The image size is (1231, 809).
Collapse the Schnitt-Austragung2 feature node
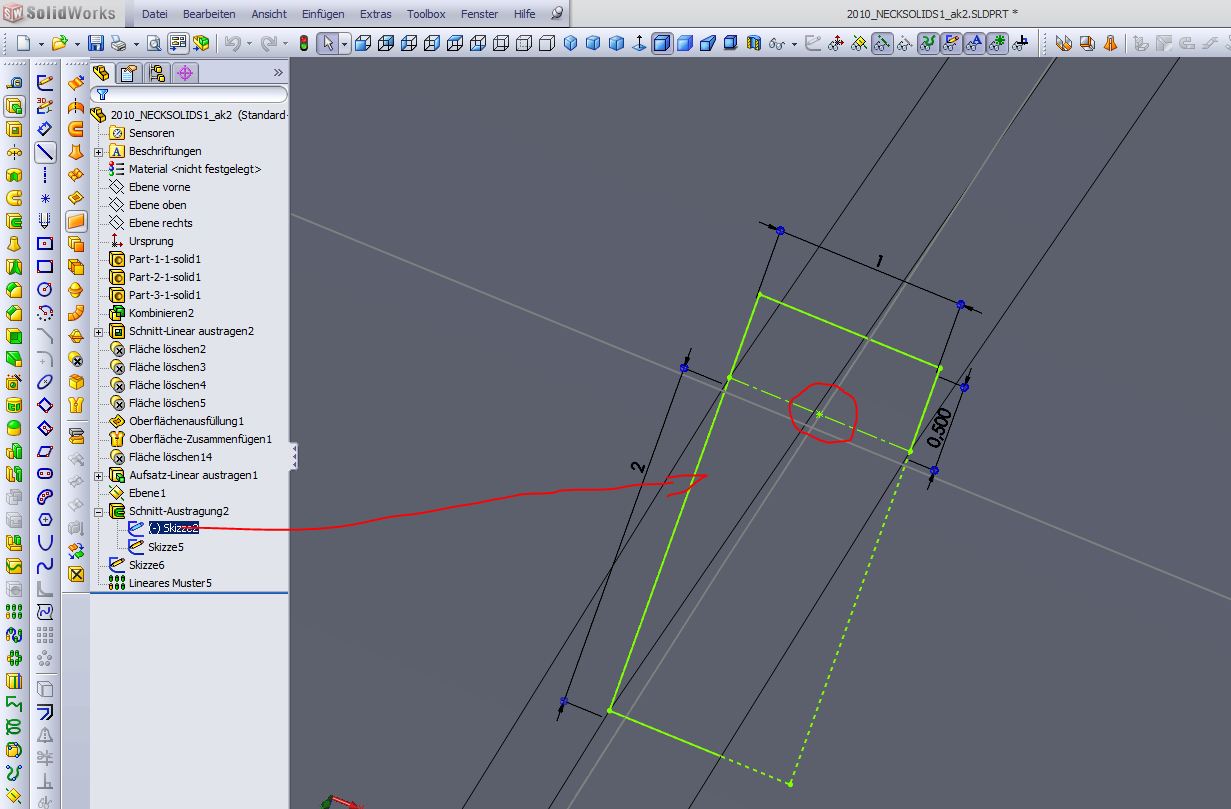point(99,511)
